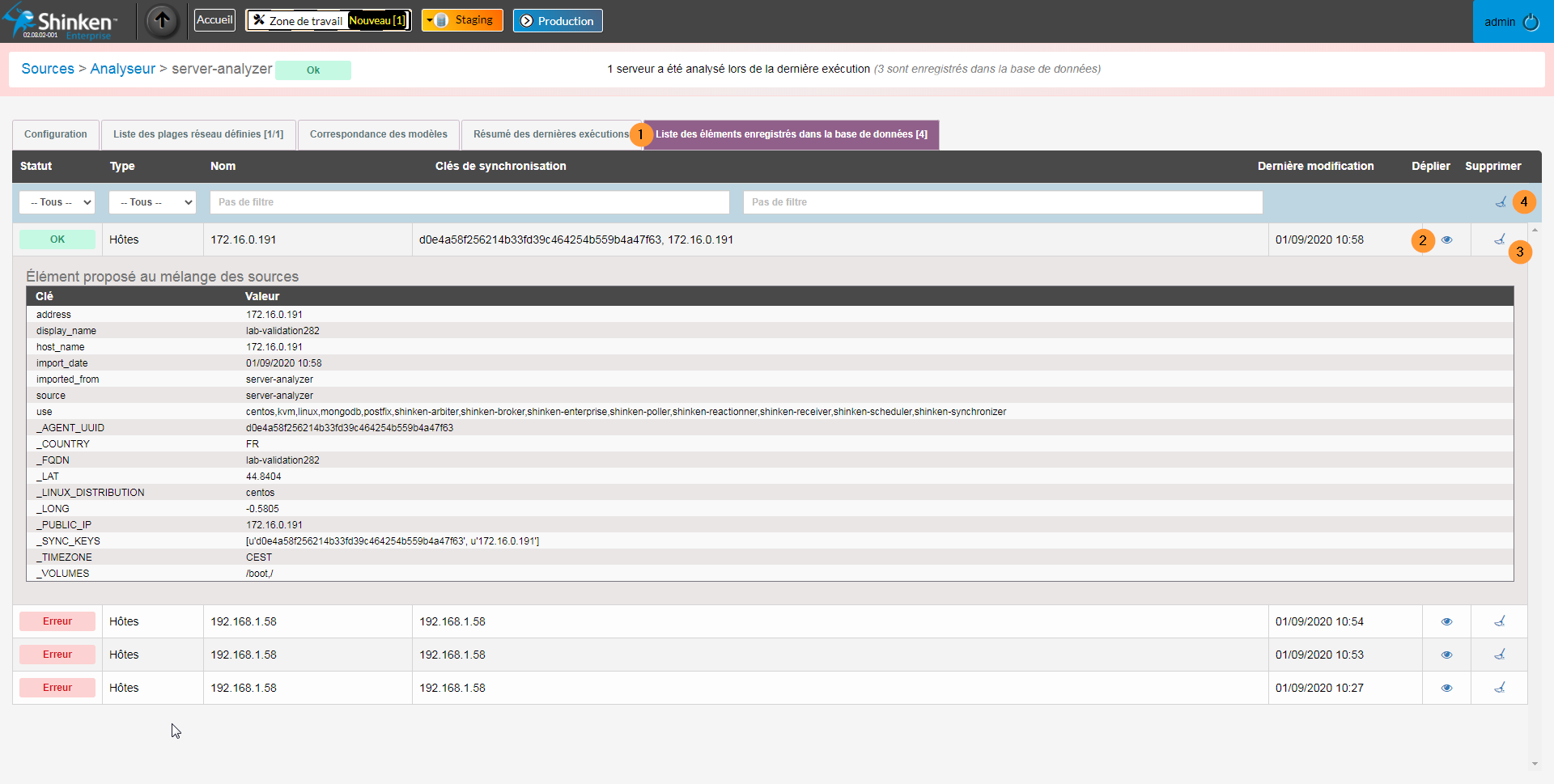The height and width of the screenshot is (784, 1554).
Task: Click the up arrow navigation icon
Action: click(162, 21)
